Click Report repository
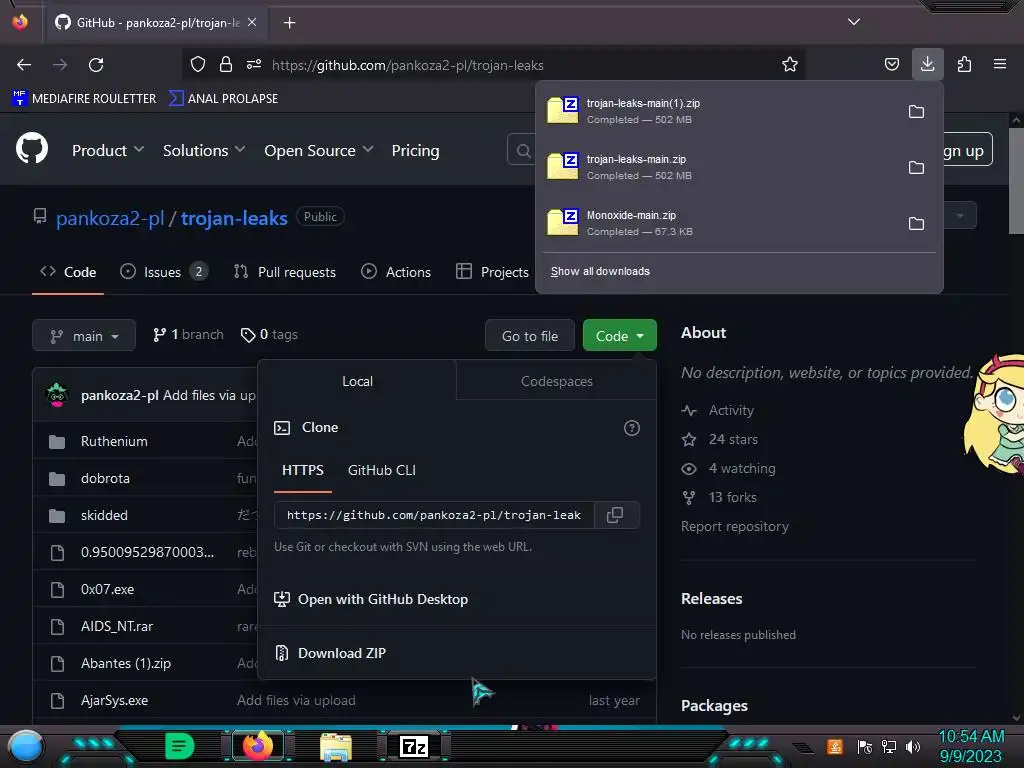Screen dimensions: 1024x768 (735, 526)
